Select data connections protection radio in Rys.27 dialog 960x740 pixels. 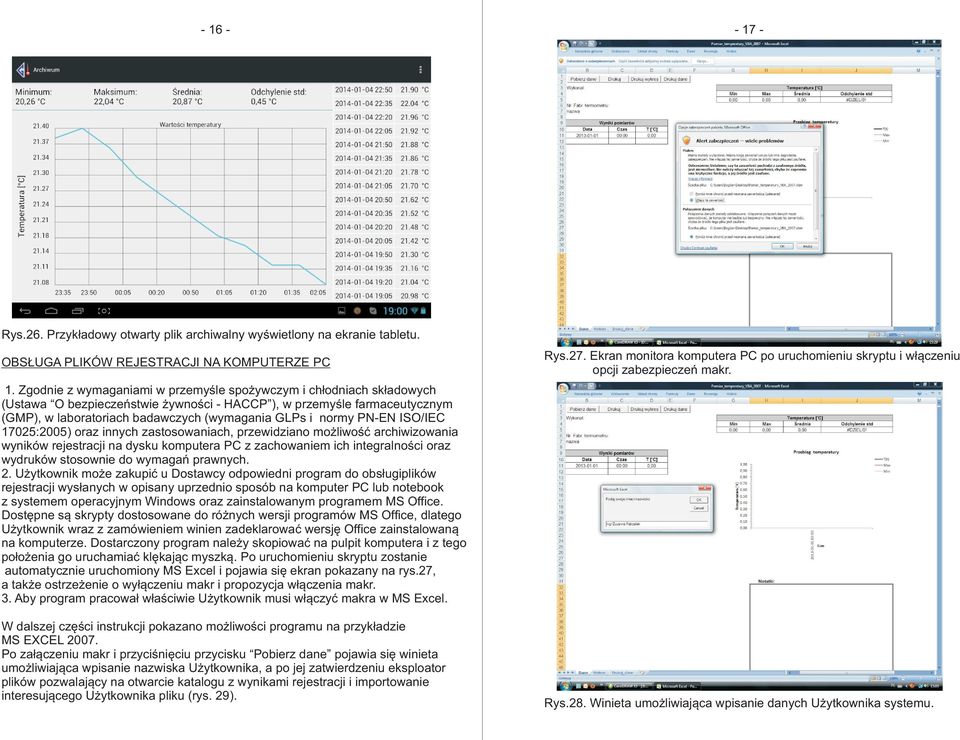pyautogui.click(x=691, y=237)
